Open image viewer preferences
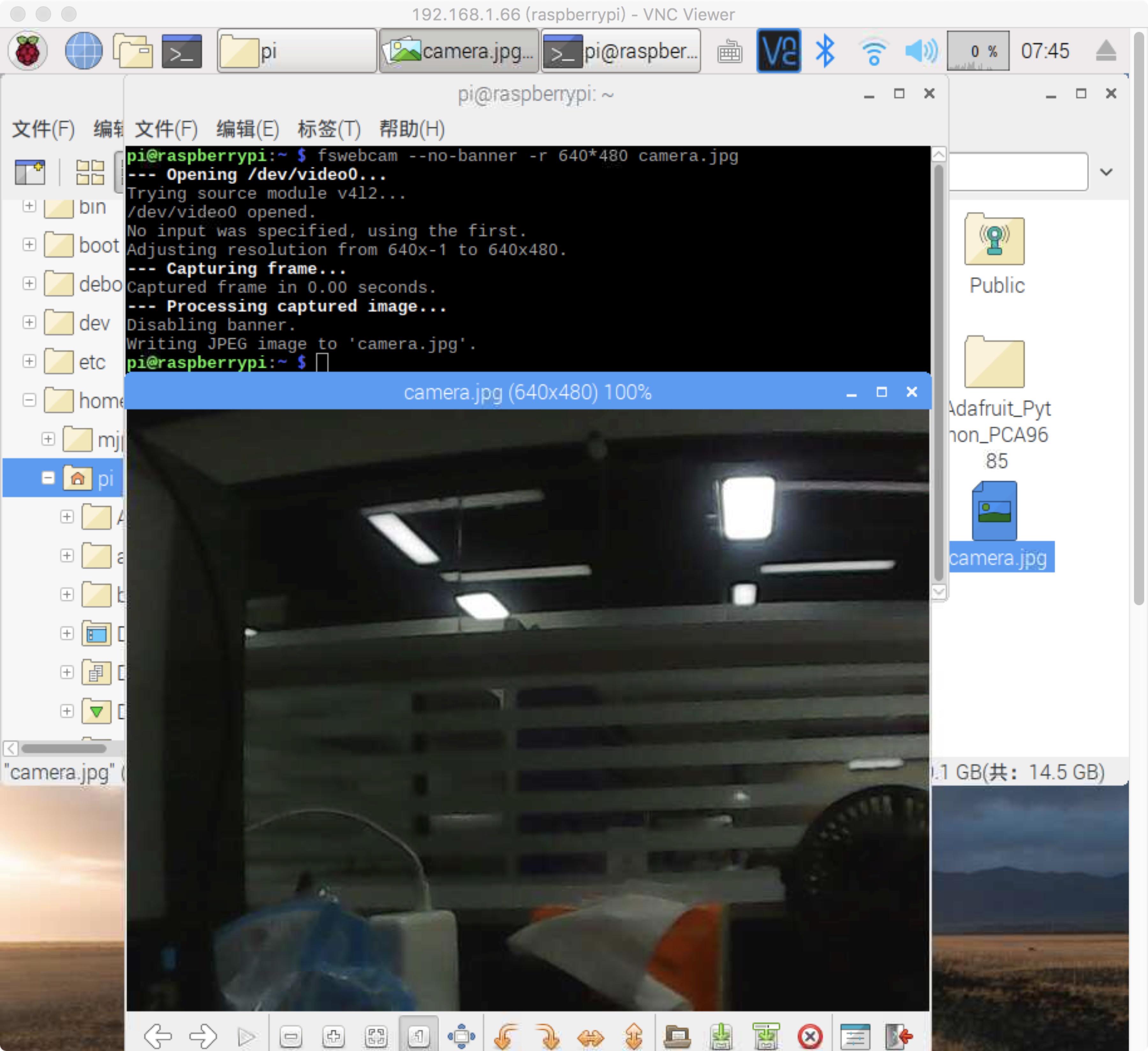The height and width of the screenshot is (1051, 1148). pyautogui.click(x=855, y=1036)
